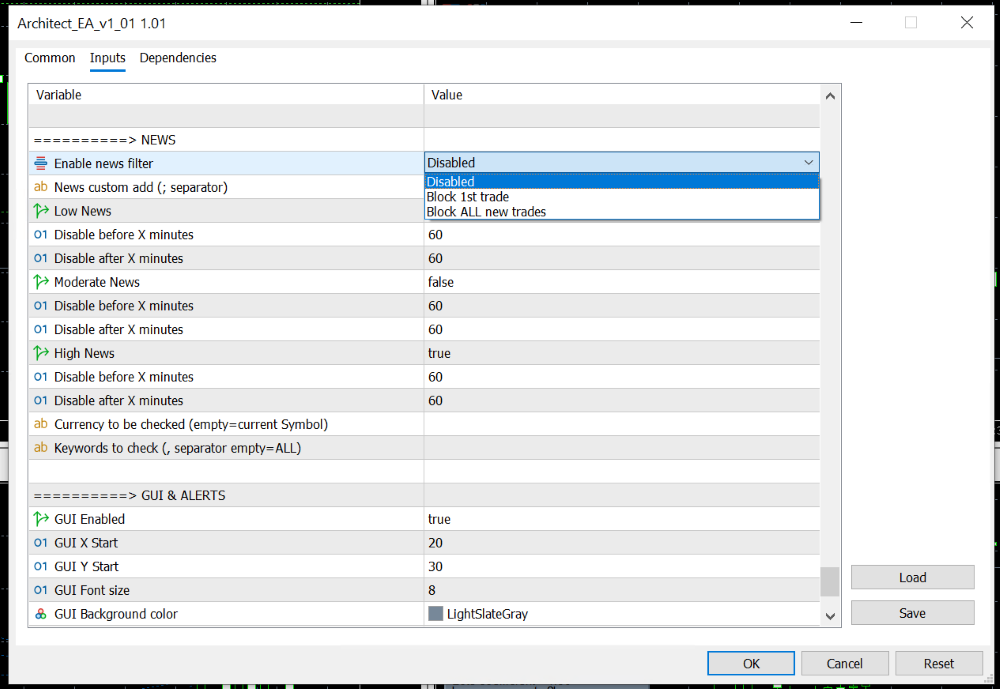Open the Dependencies tab
The height and width of the screenshot is (689, 1000).
(178, 58)
